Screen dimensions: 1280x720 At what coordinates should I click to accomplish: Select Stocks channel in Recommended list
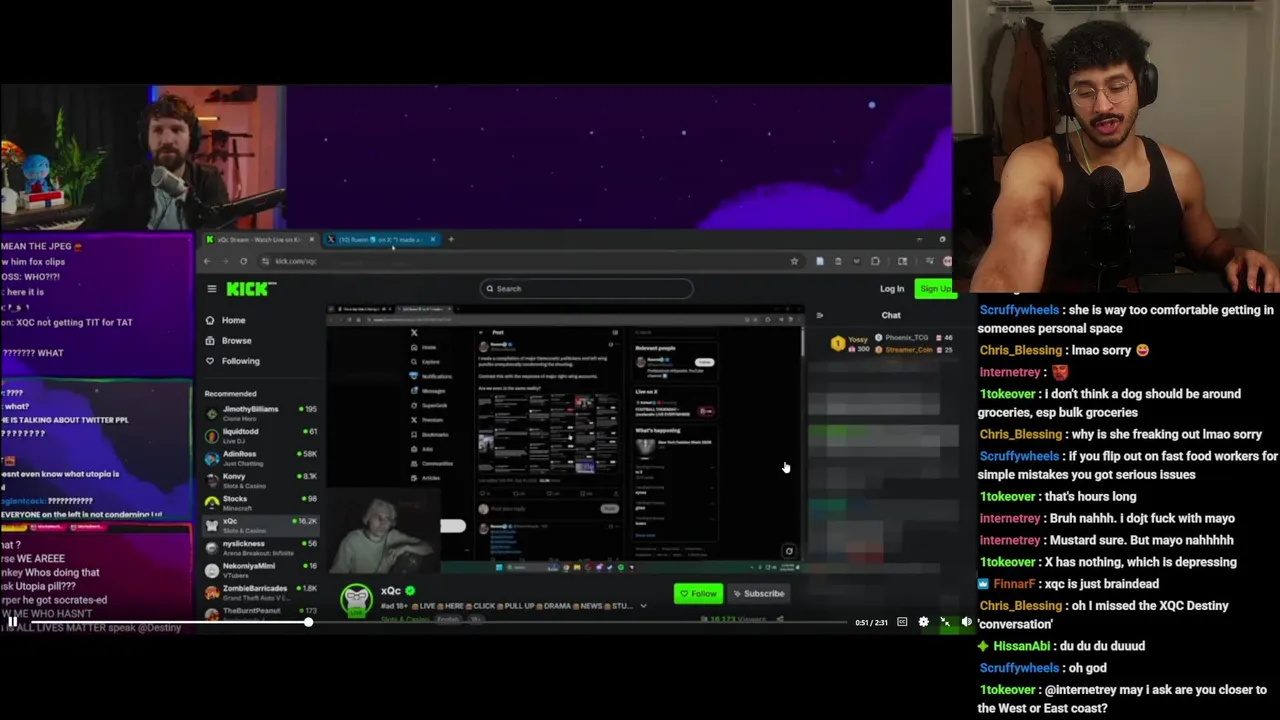260,501
